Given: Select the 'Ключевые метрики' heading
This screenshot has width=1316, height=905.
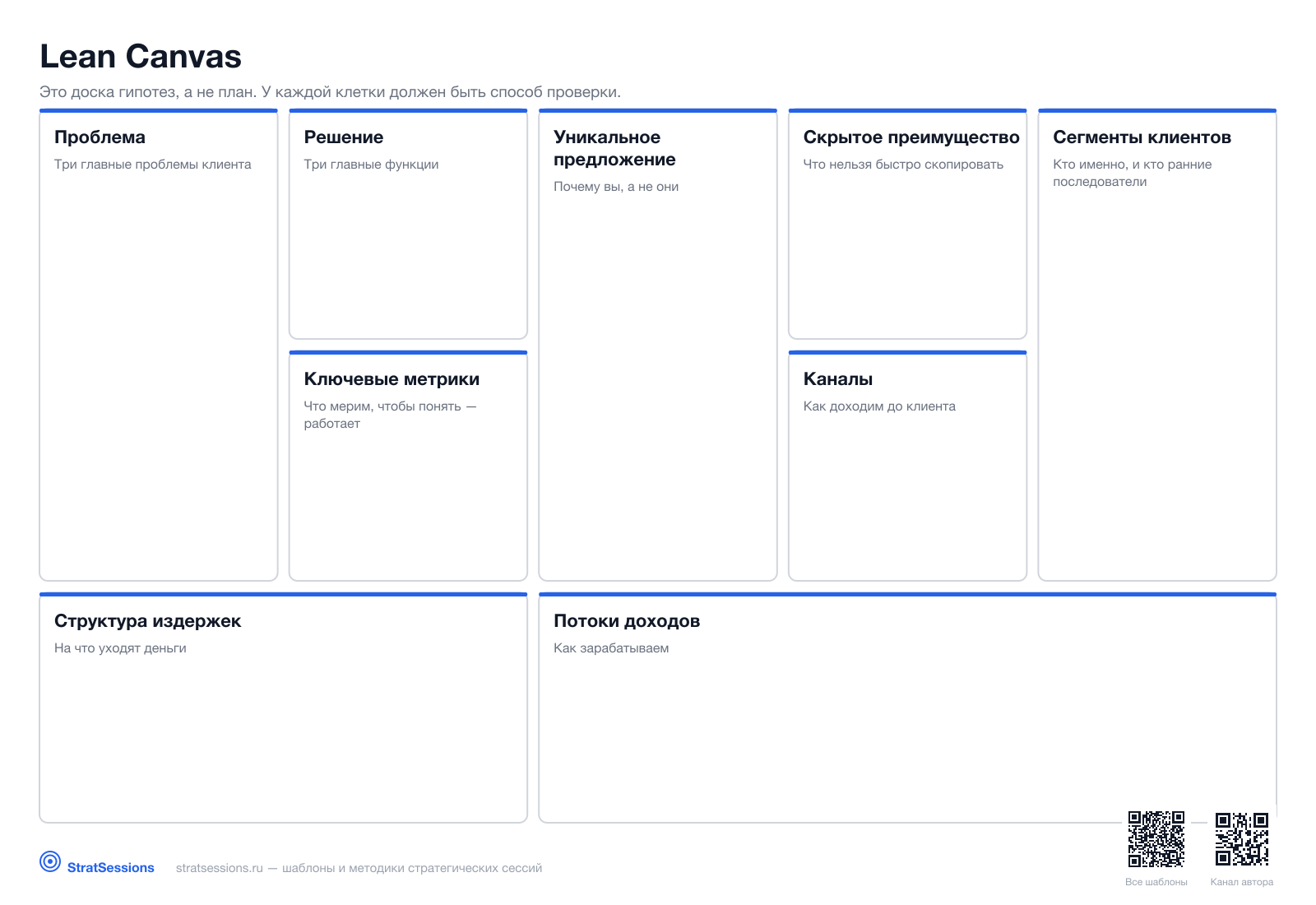Looking at the screenshot, I should [x=392, y=379].
